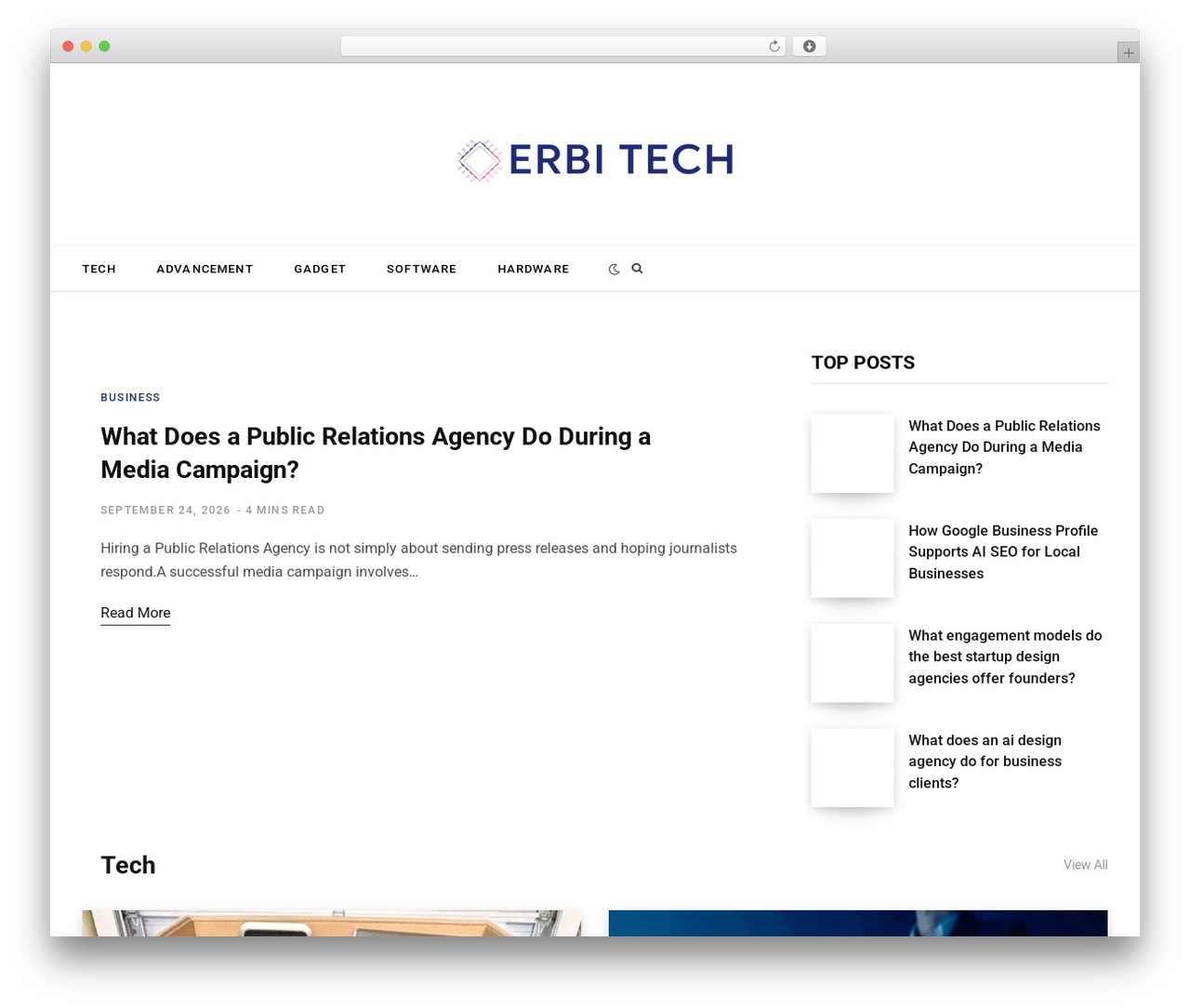Open the Tech menu item
Image resolution: width=1190 pixels, height=1008 pixels.
(99, 269)
